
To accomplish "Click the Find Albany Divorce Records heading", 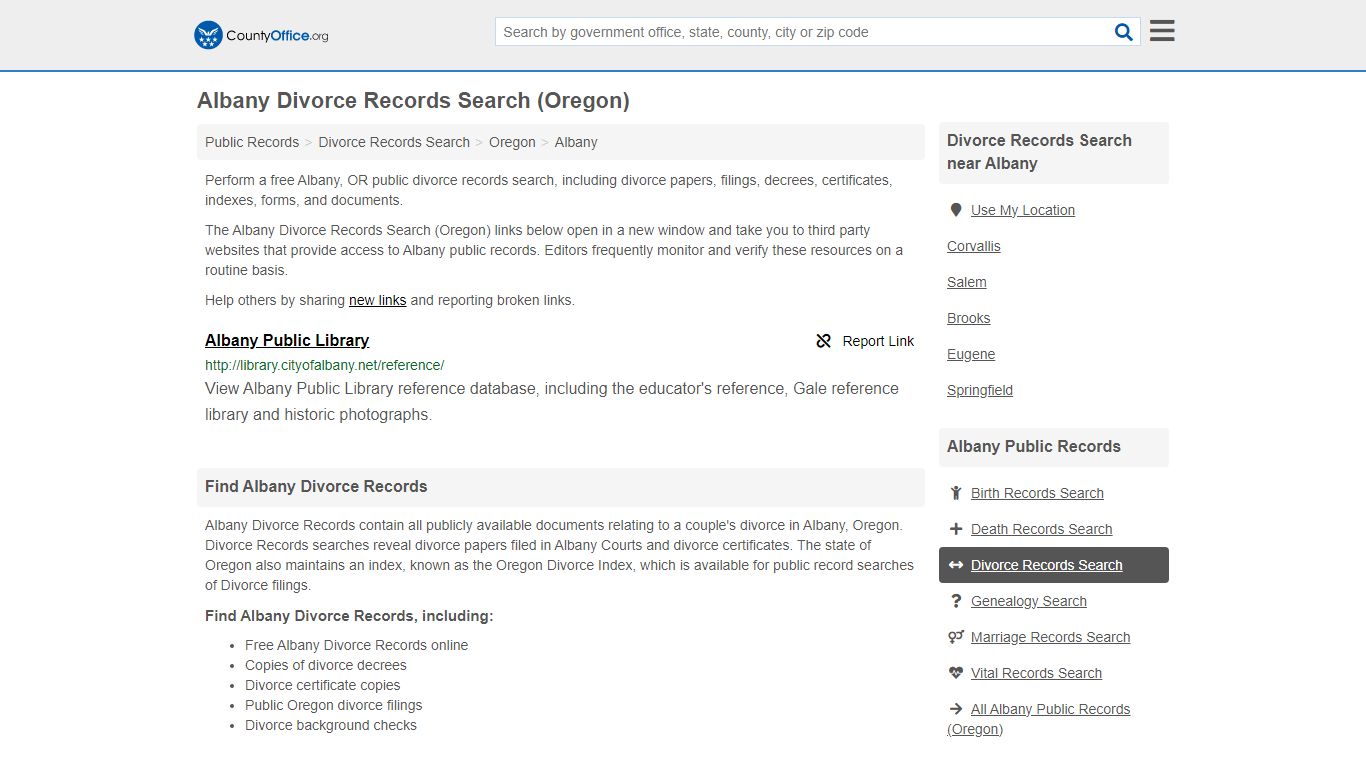I will tap(316, 486).
